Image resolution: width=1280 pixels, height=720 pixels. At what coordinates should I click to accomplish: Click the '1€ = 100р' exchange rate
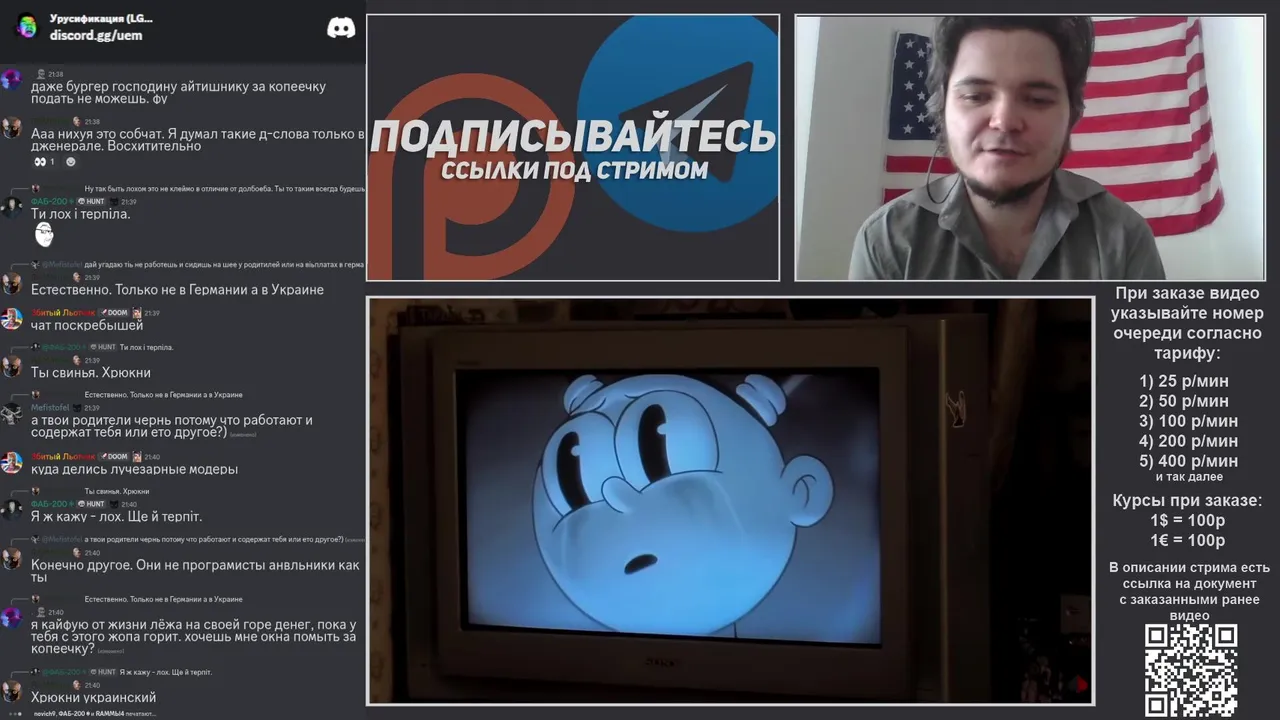(1187, 540)
